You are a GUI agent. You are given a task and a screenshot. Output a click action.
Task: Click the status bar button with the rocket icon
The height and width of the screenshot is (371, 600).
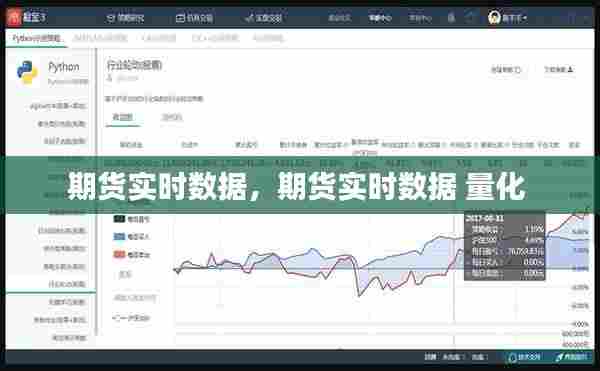click(571, 357)
